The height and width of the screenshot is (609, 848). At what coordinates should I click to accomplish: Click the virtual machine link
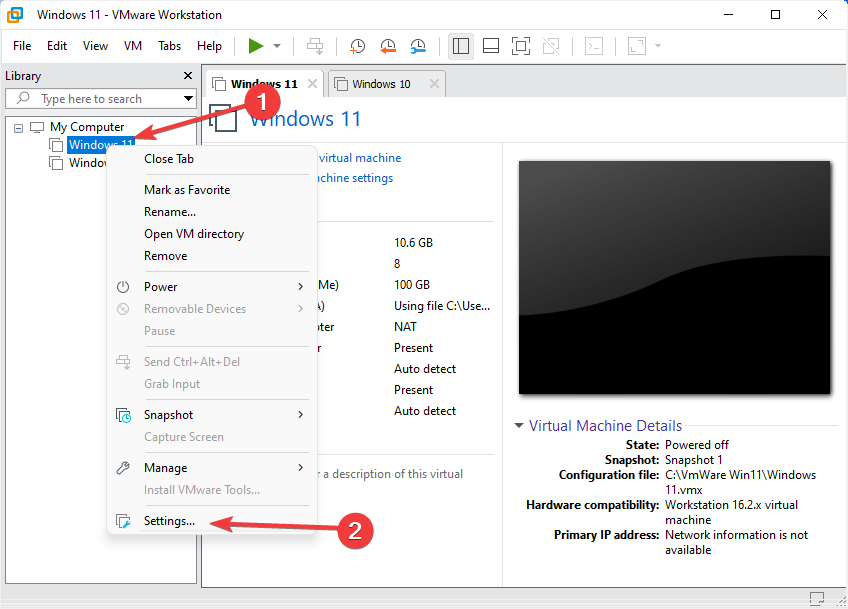pyautogui.click(x=360, y=158)
